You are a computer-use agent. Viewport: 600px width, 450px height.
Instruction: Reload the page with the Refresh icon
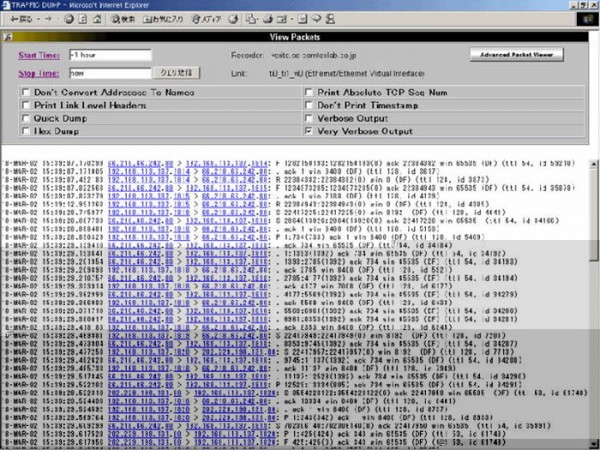[x=83, y=19]
